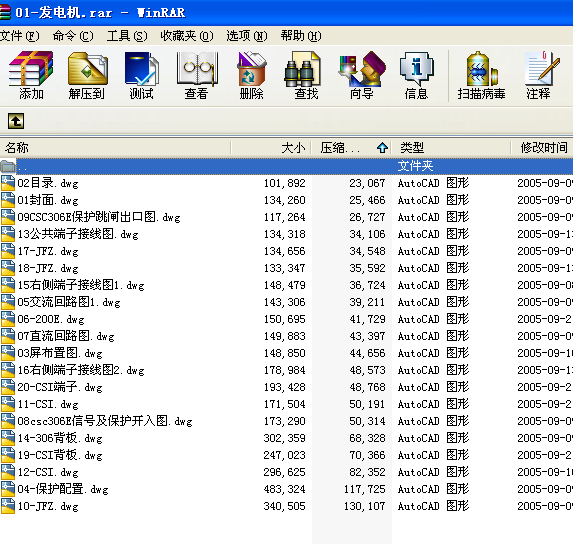The image size is (573, 544).
Task: Select file 08csc306E信号及保护开入图.dwg
Action: [105, 421]
